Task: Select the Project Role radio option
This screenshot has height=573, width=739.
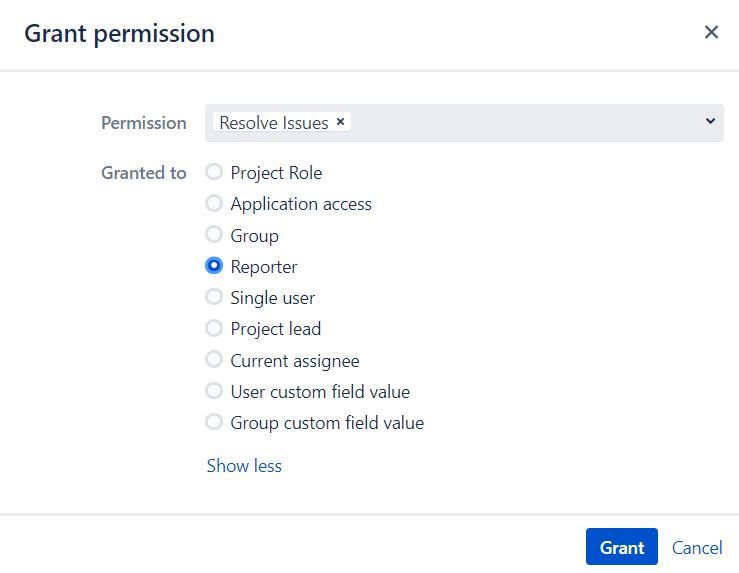Action: click(214, 172)
